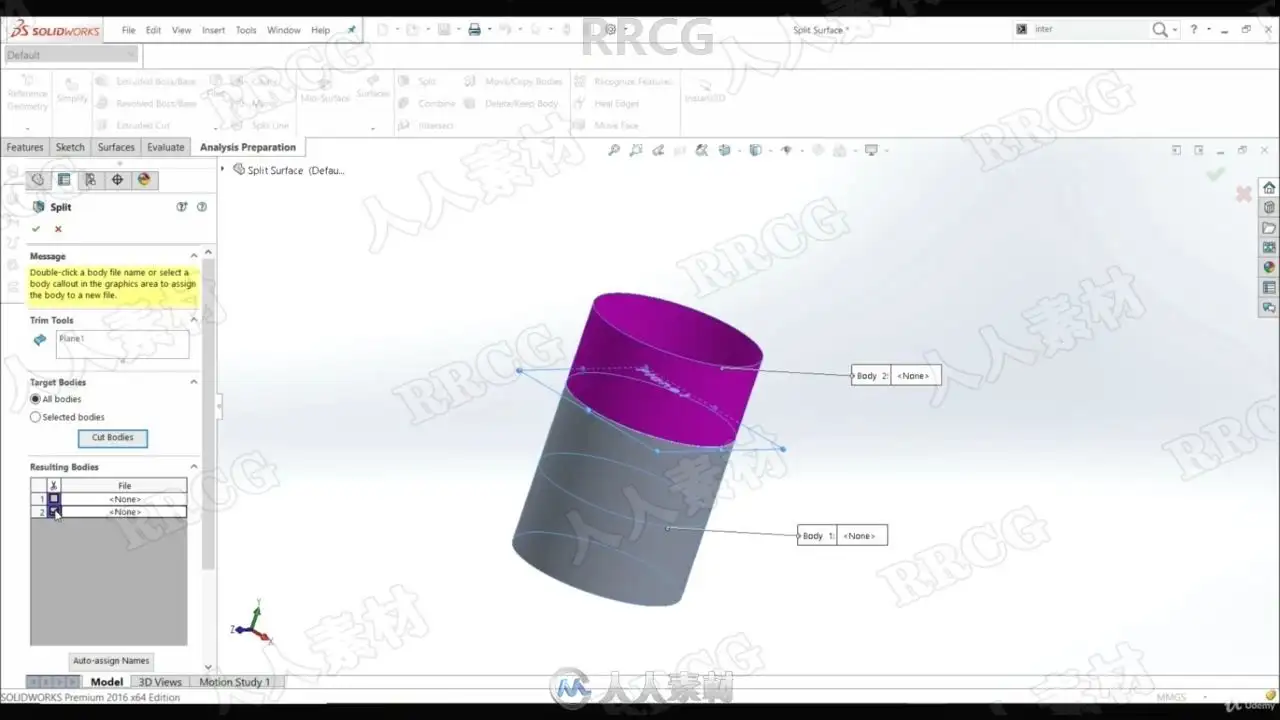Click the Zoom to Area icon
Screen dimensions: 1280x720
tap(636, 151)
